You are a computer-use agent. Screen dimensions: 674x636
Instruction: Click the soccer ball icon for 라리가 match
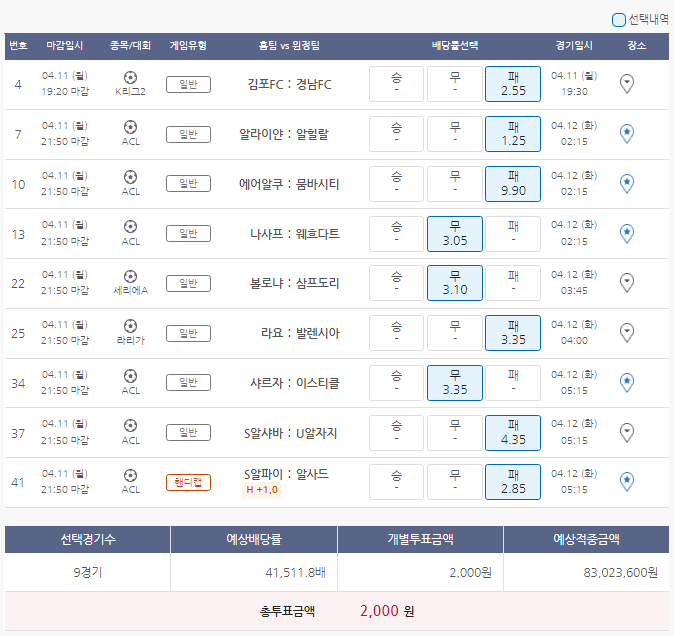tap(130, 326)
